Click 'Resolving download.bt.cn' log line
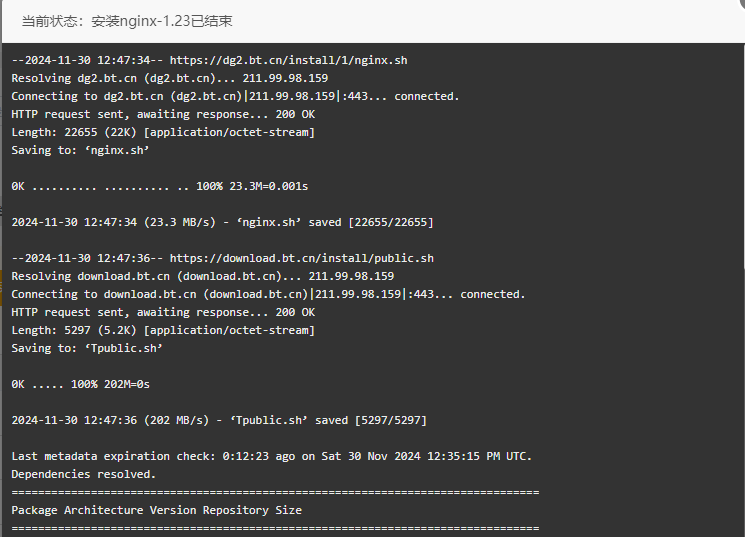 [203, 277]
